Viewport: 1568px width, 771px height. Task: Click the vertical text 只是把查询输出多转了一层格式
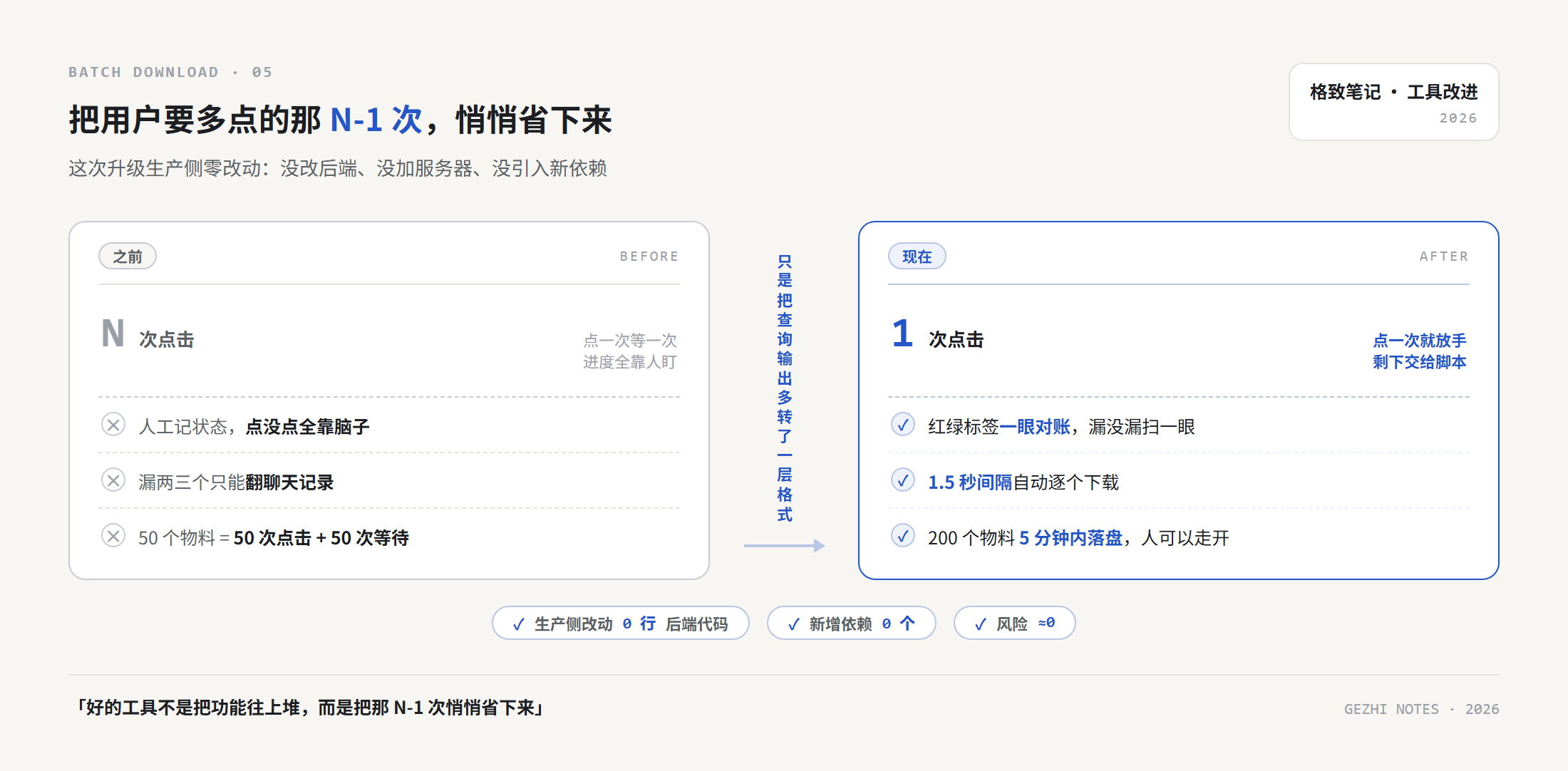tap(785, 388)
